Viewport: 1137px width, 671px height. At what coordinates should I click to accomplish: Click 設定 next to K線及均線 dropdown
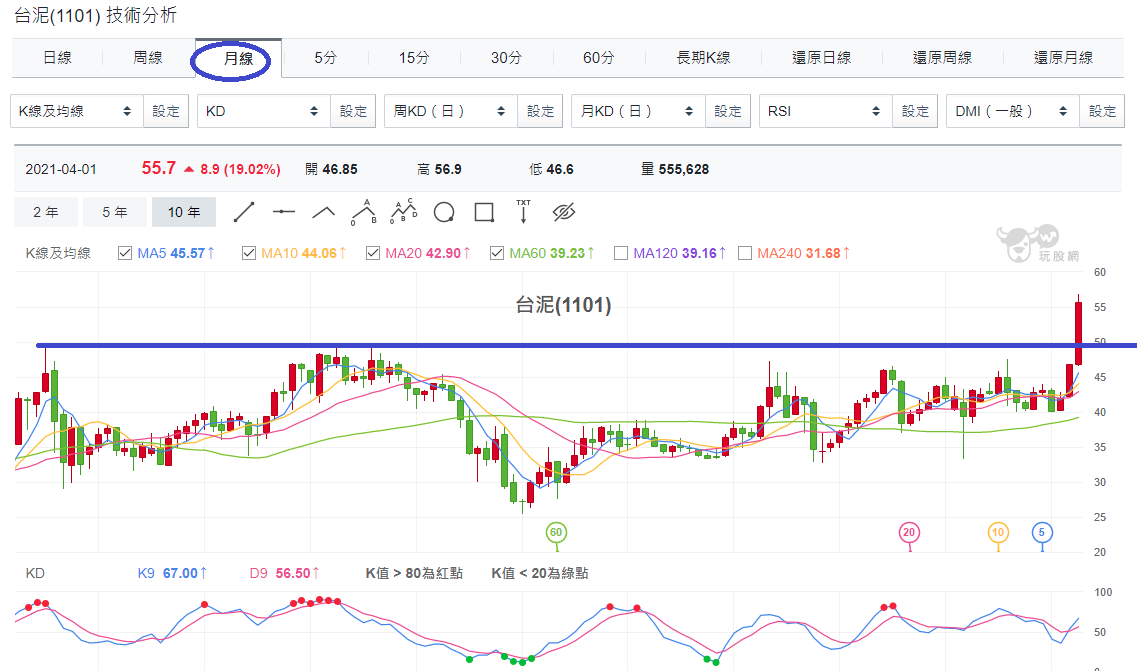166,111
